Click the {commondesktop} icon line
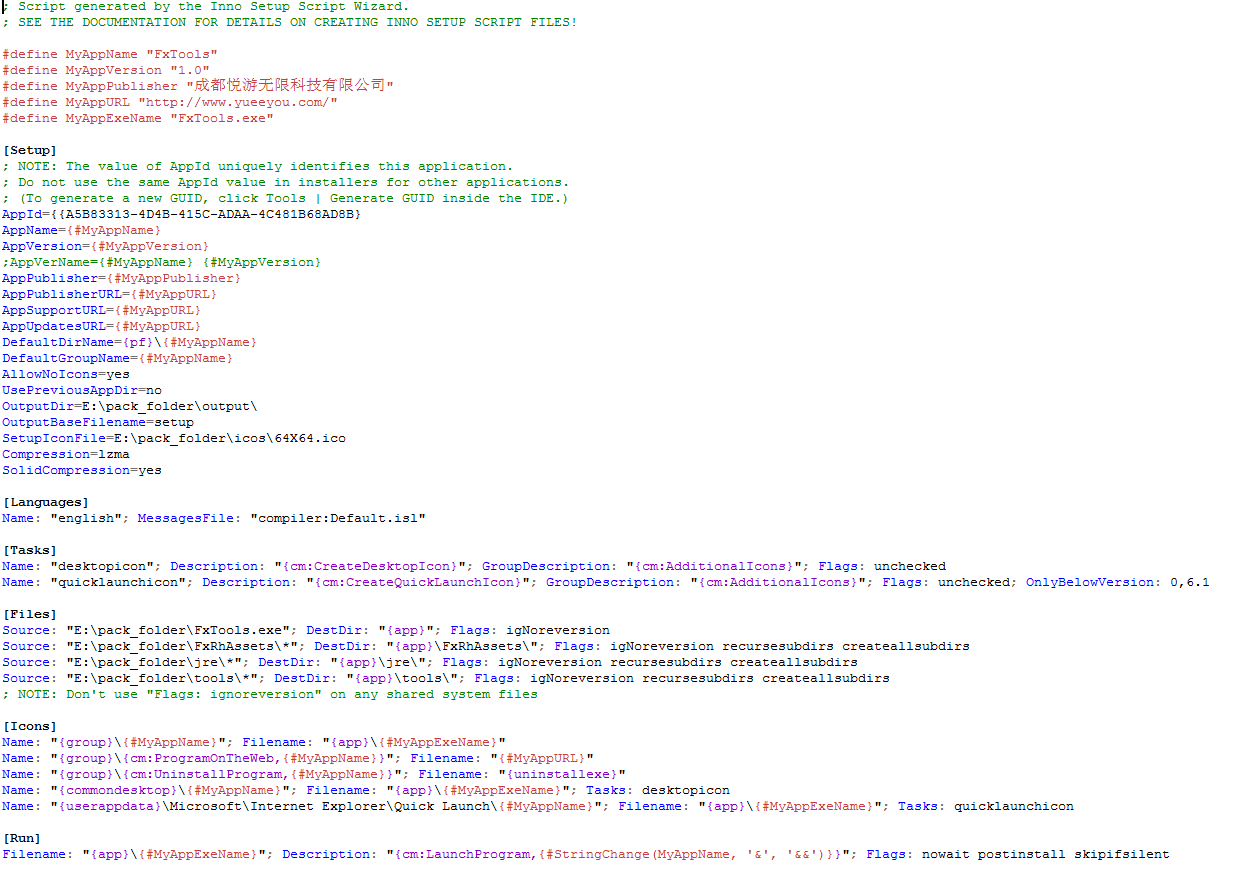This screenshot has height=872, width=1236. coord(366,790)
